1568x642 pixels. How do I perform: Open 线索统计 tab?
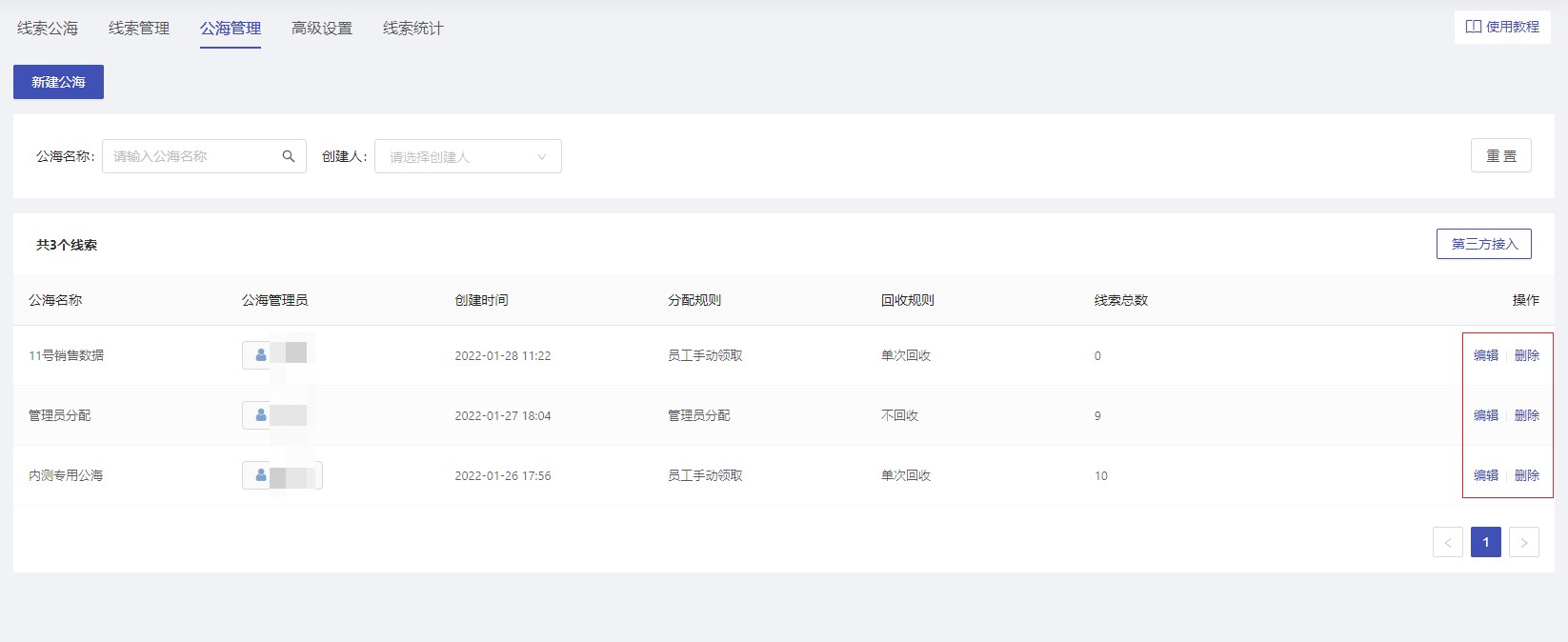coord(413,29)
